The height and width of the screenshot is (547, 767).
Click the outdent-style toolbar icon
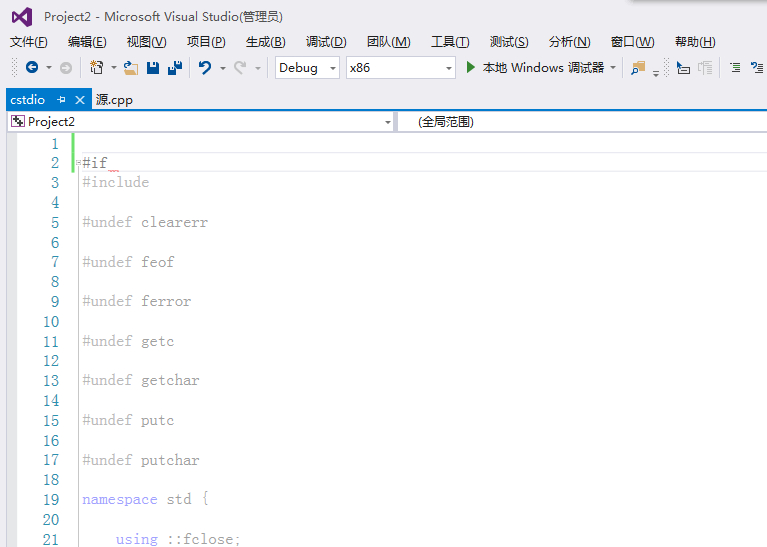(683, 68)
